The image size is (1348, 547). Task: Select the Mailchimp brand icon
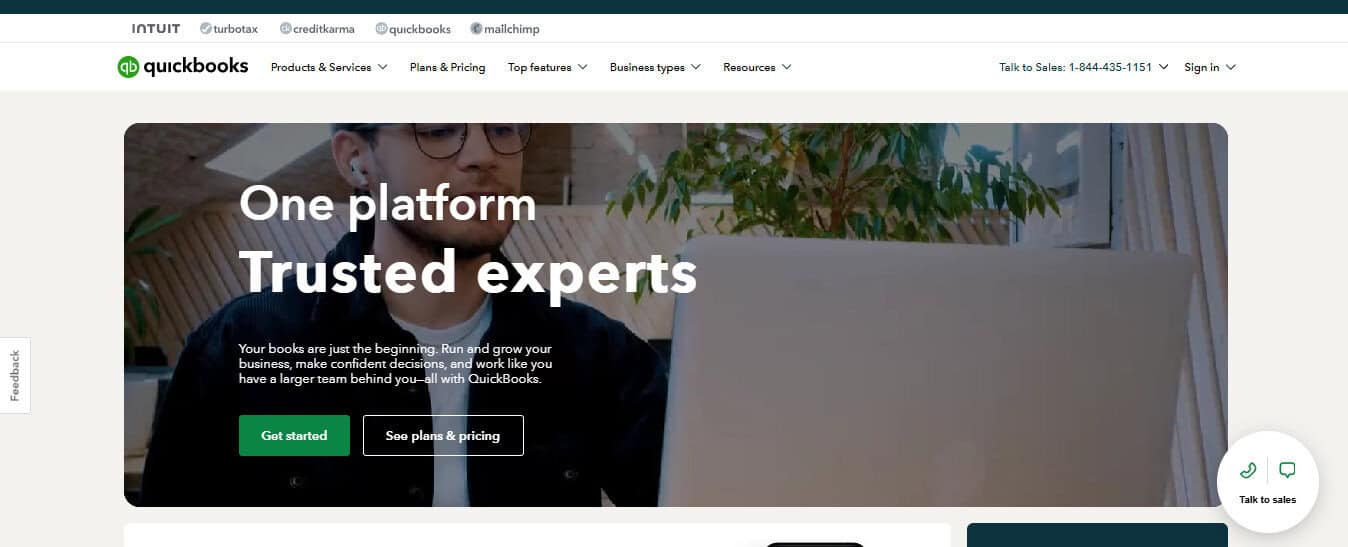tap(476, 29)
